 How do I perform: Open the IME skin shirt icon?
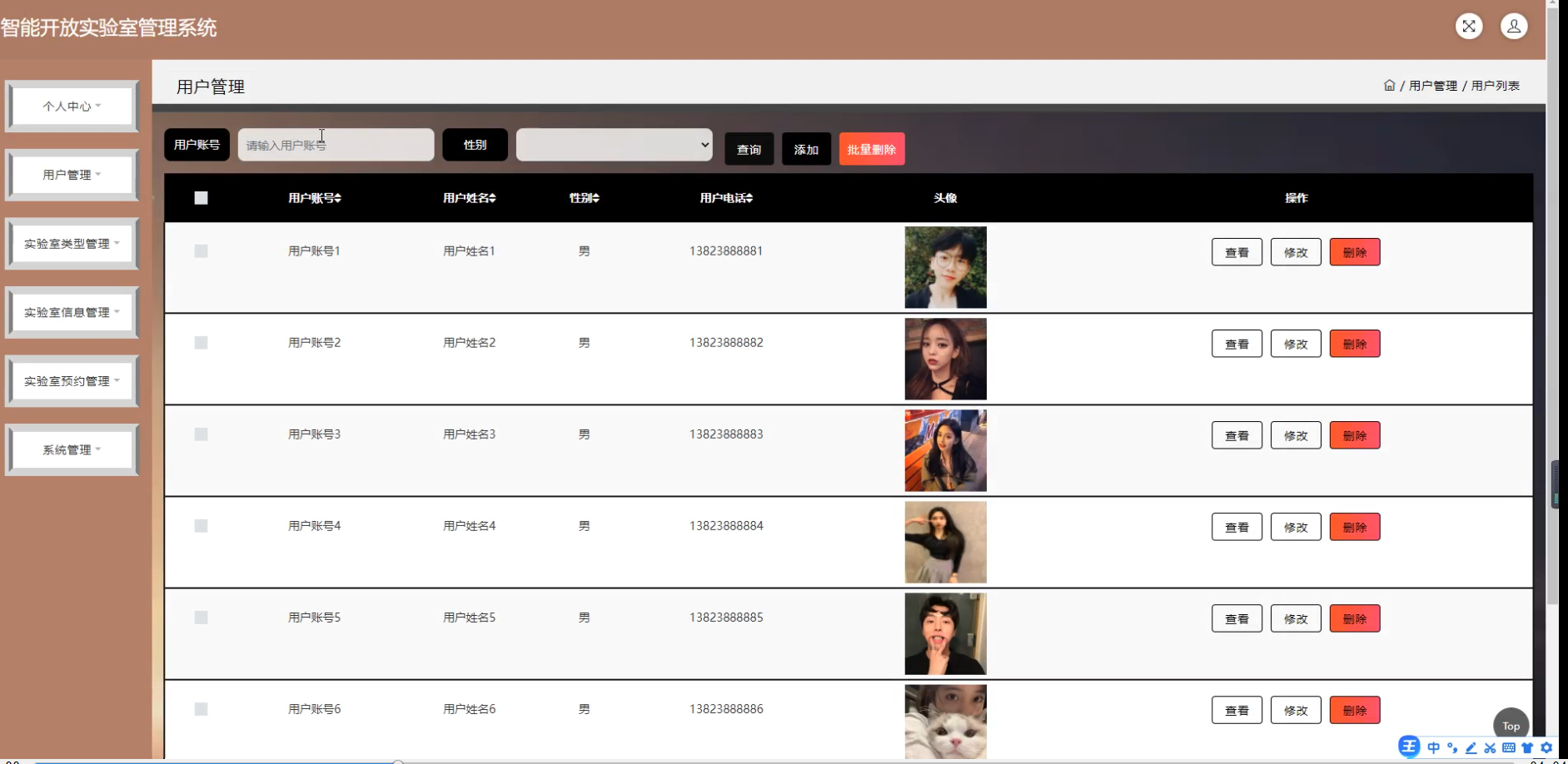pos(1527,747)
